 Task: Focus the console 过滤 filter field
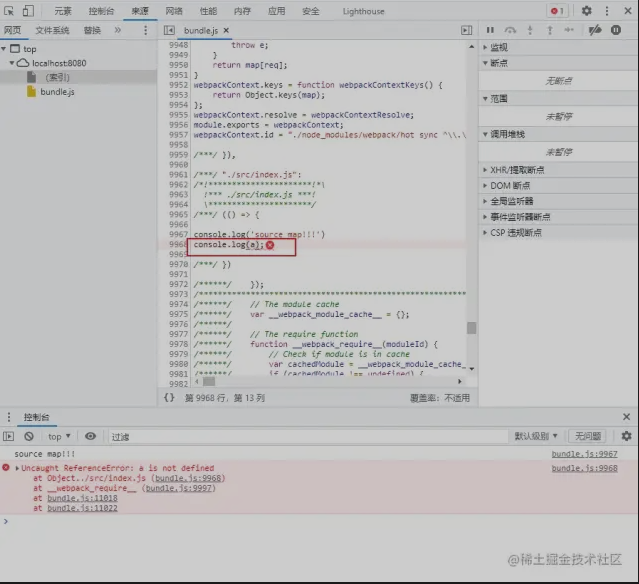pos(308,436)
